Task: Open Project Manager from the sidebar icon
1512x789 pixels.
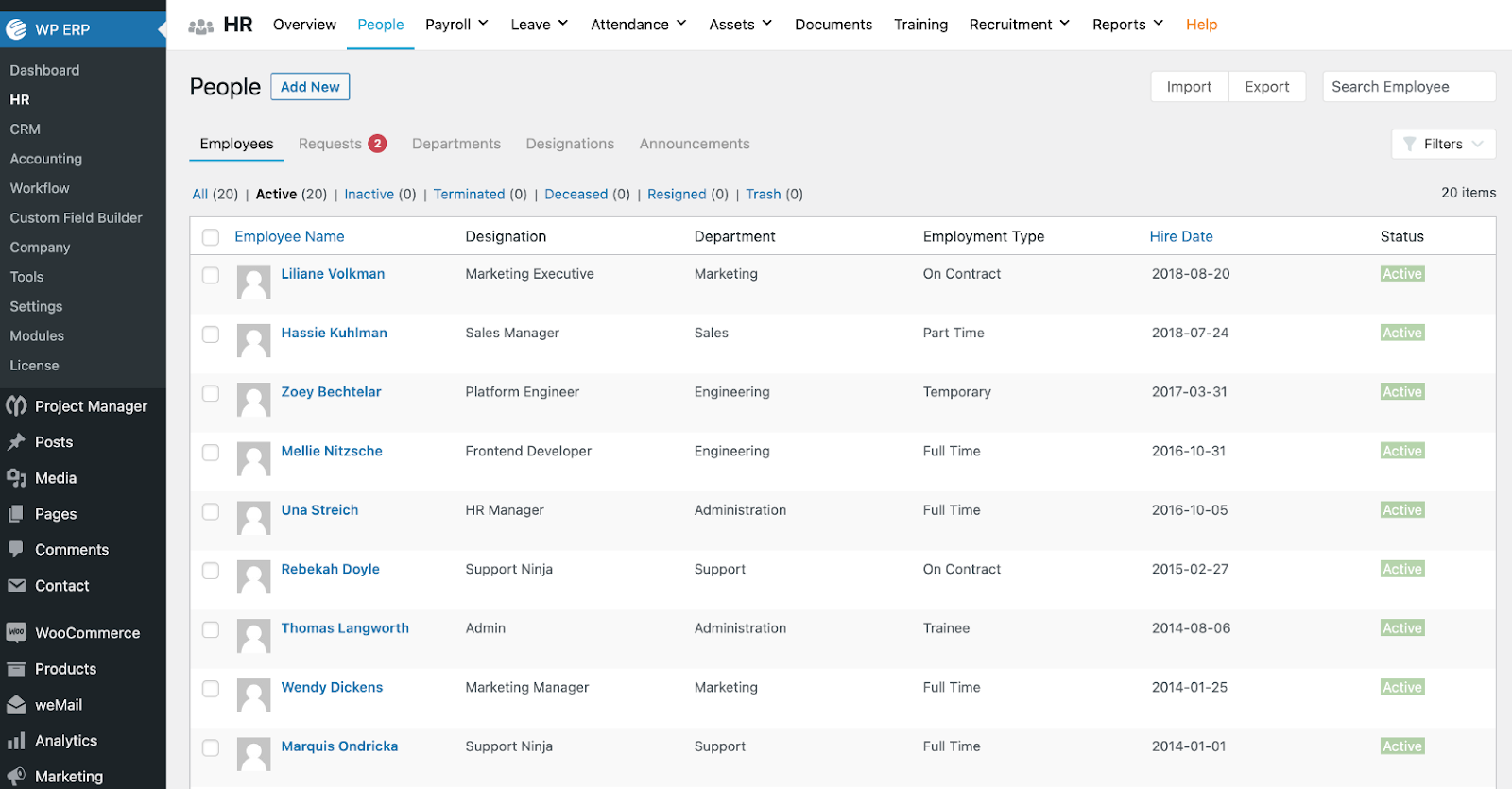Action: [x=16, y=406]
